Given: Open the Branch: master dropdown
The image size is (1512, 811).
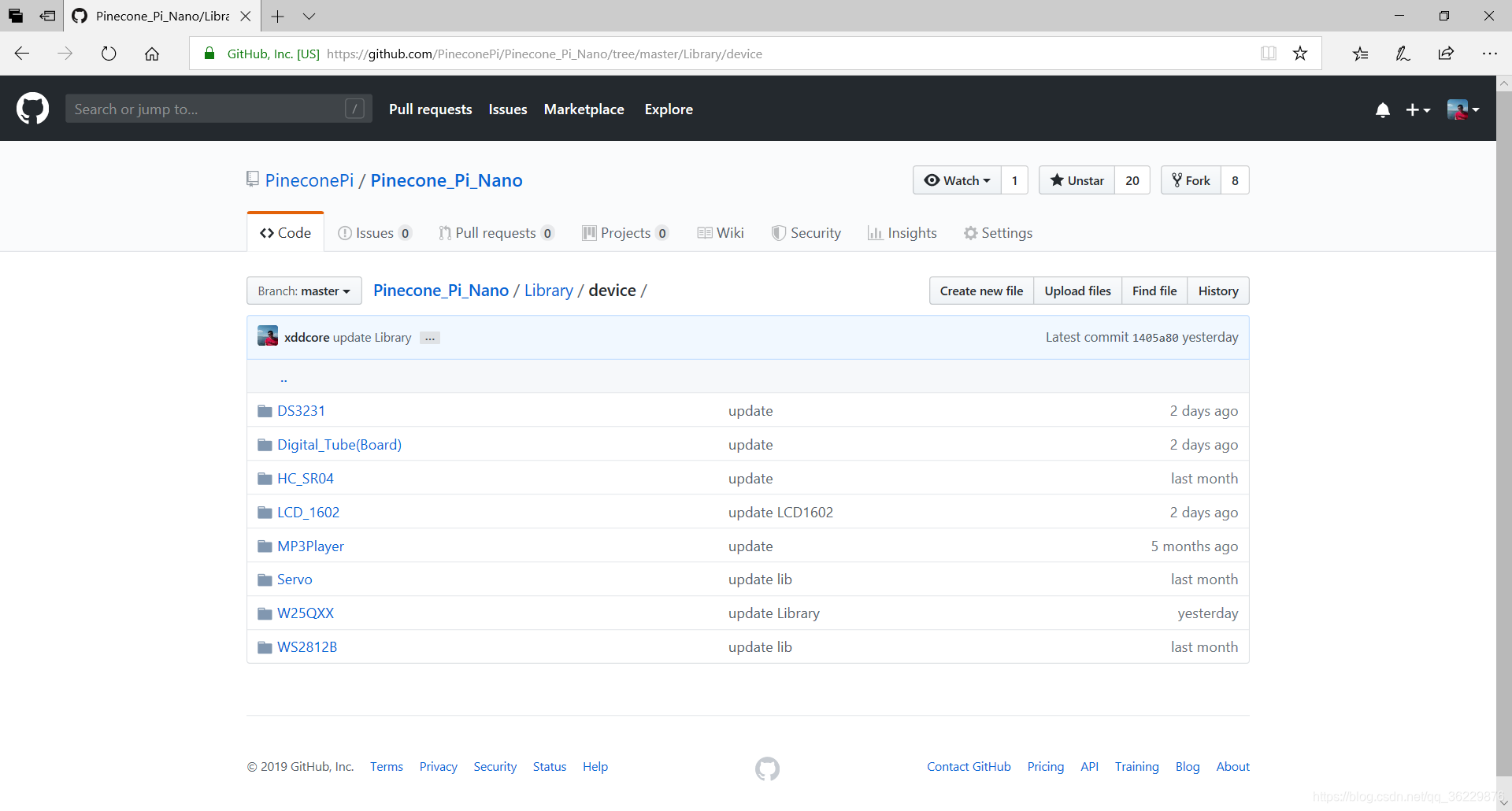Looking at the screenshot, I should coord(304,291).
